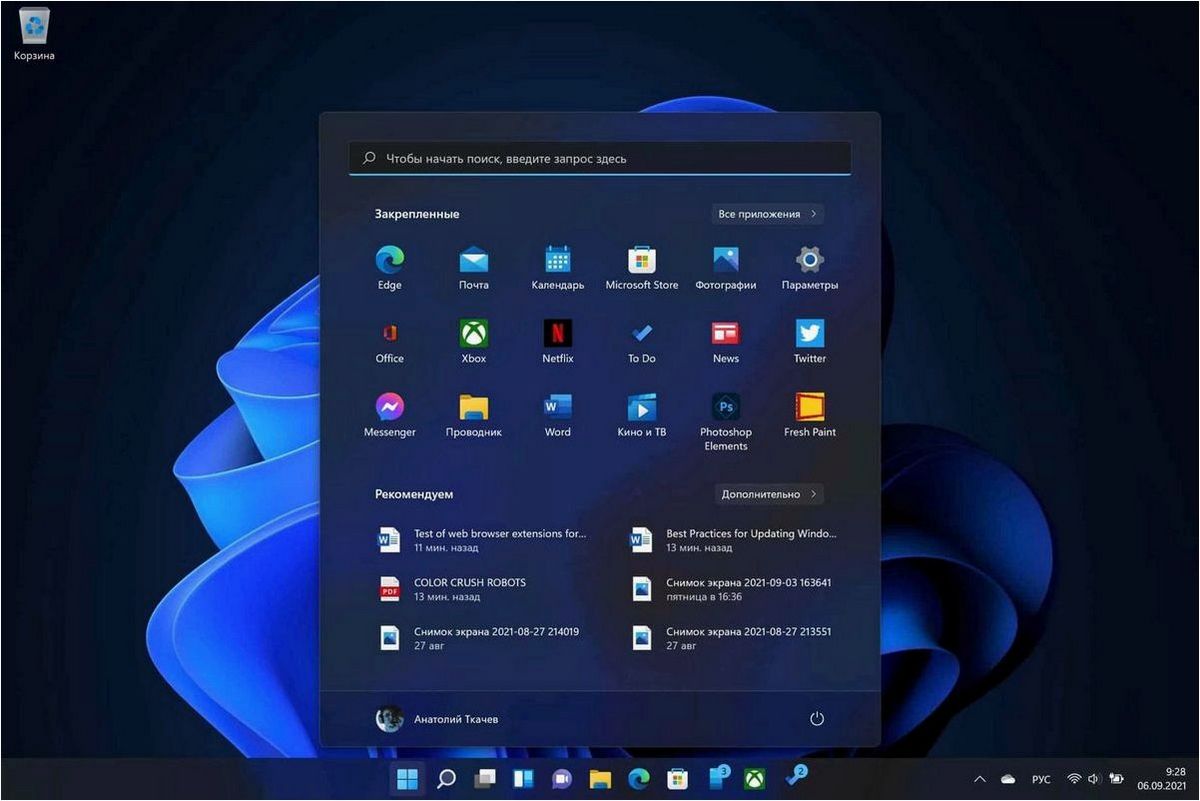
Task: Open Edge from pinned apps
Action: click(x=390, y=269)
